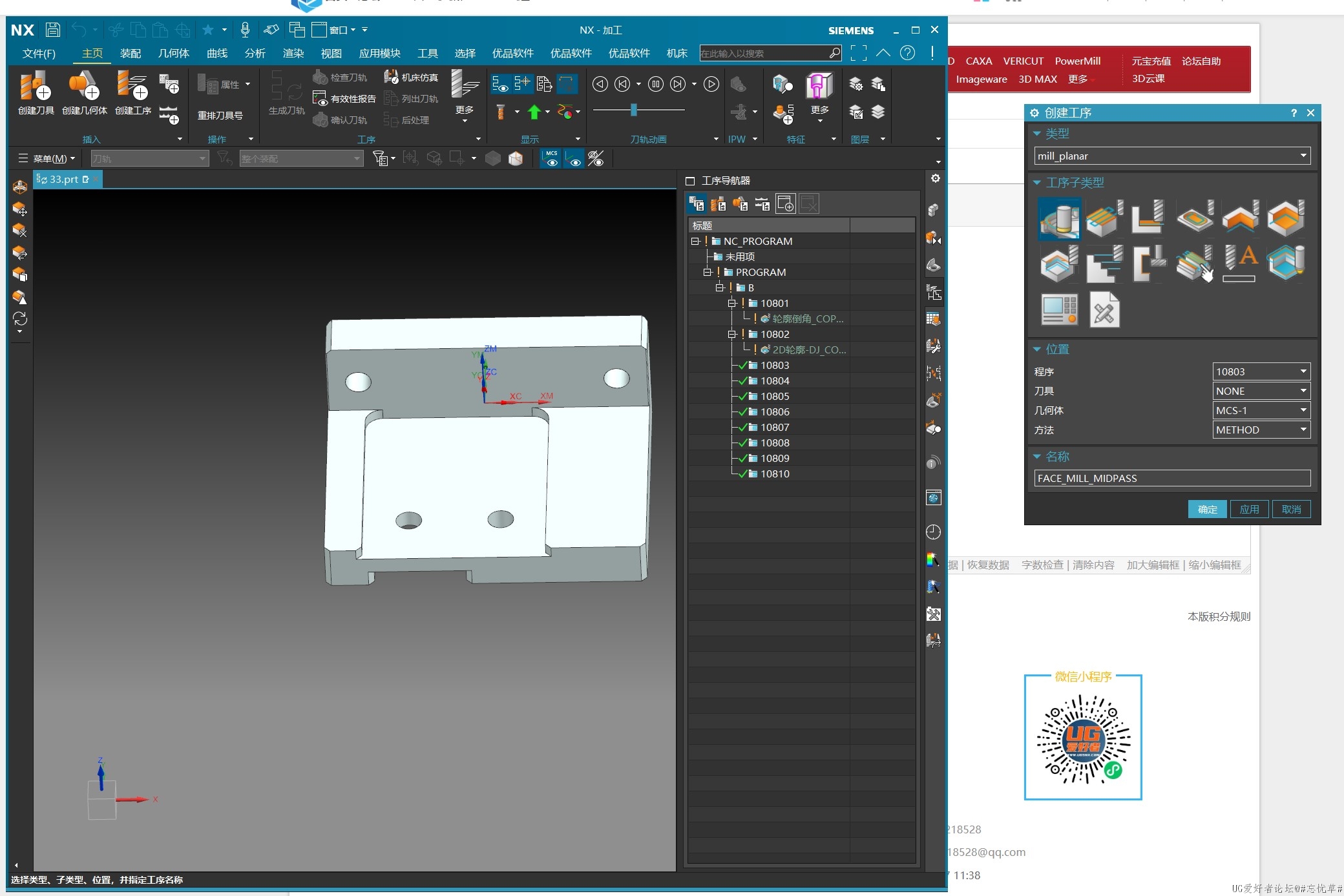Click the tool path animation speed slider
1344x896 pixels.
tap(634, 110)
